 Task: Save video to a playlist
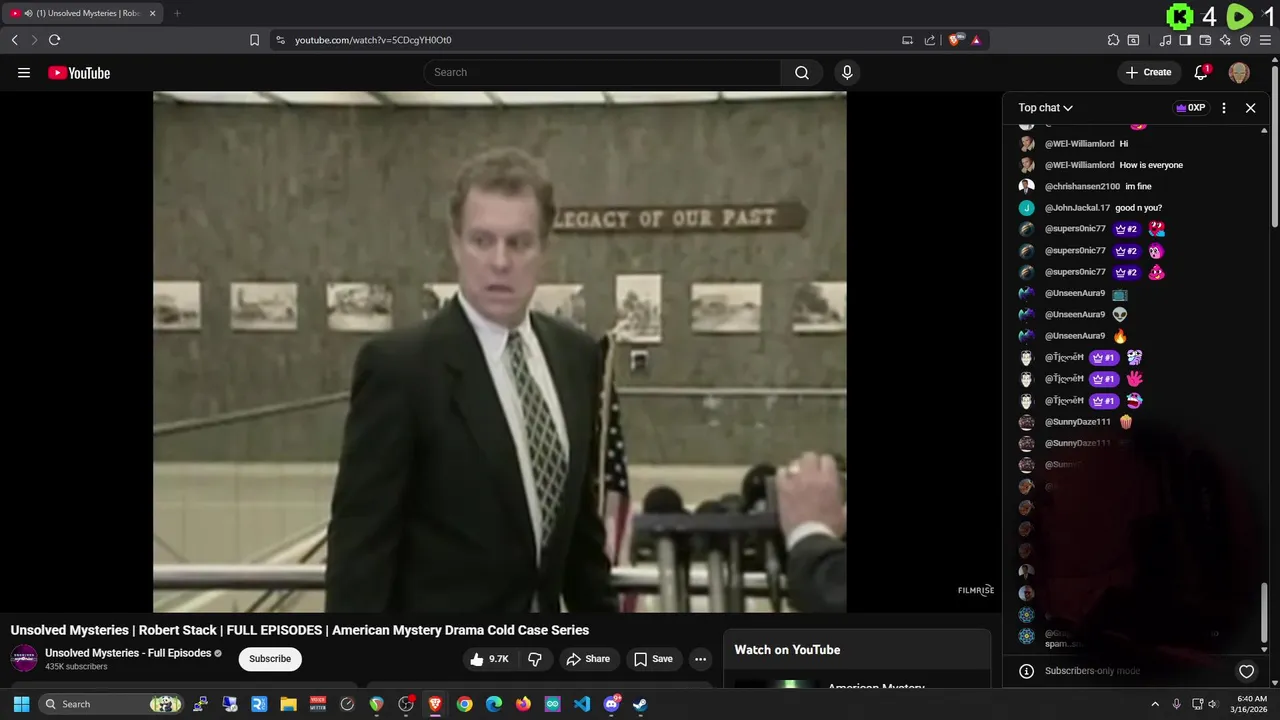(x=653, y=659)
